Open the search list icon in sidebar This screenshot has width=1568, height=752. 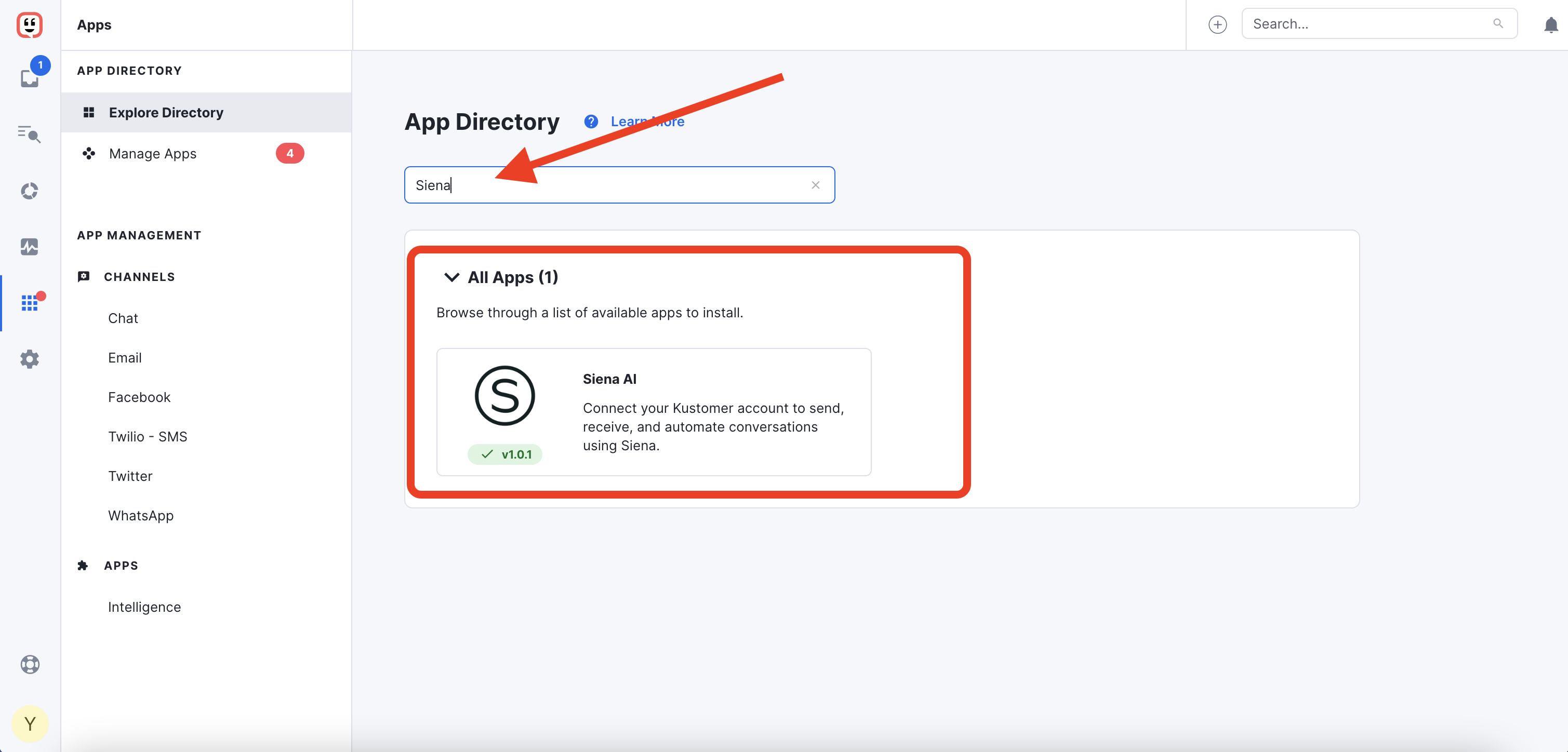[29, 134]
